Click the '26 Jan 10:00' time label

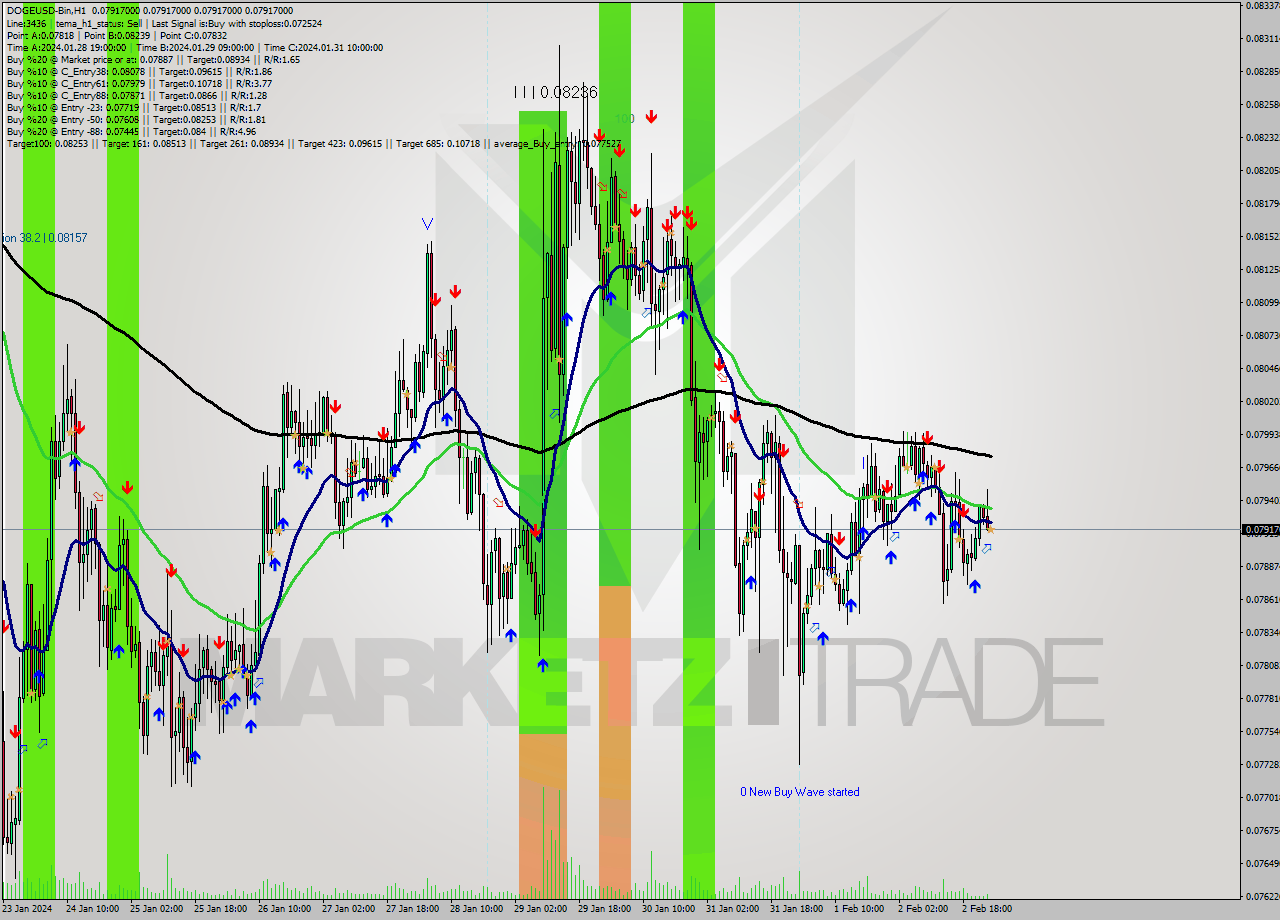click(284, 909)
